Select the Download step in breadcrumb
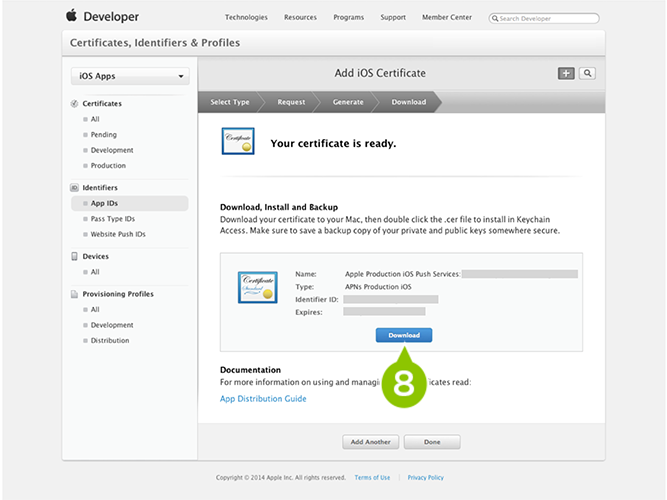 (x=408, y=102)
